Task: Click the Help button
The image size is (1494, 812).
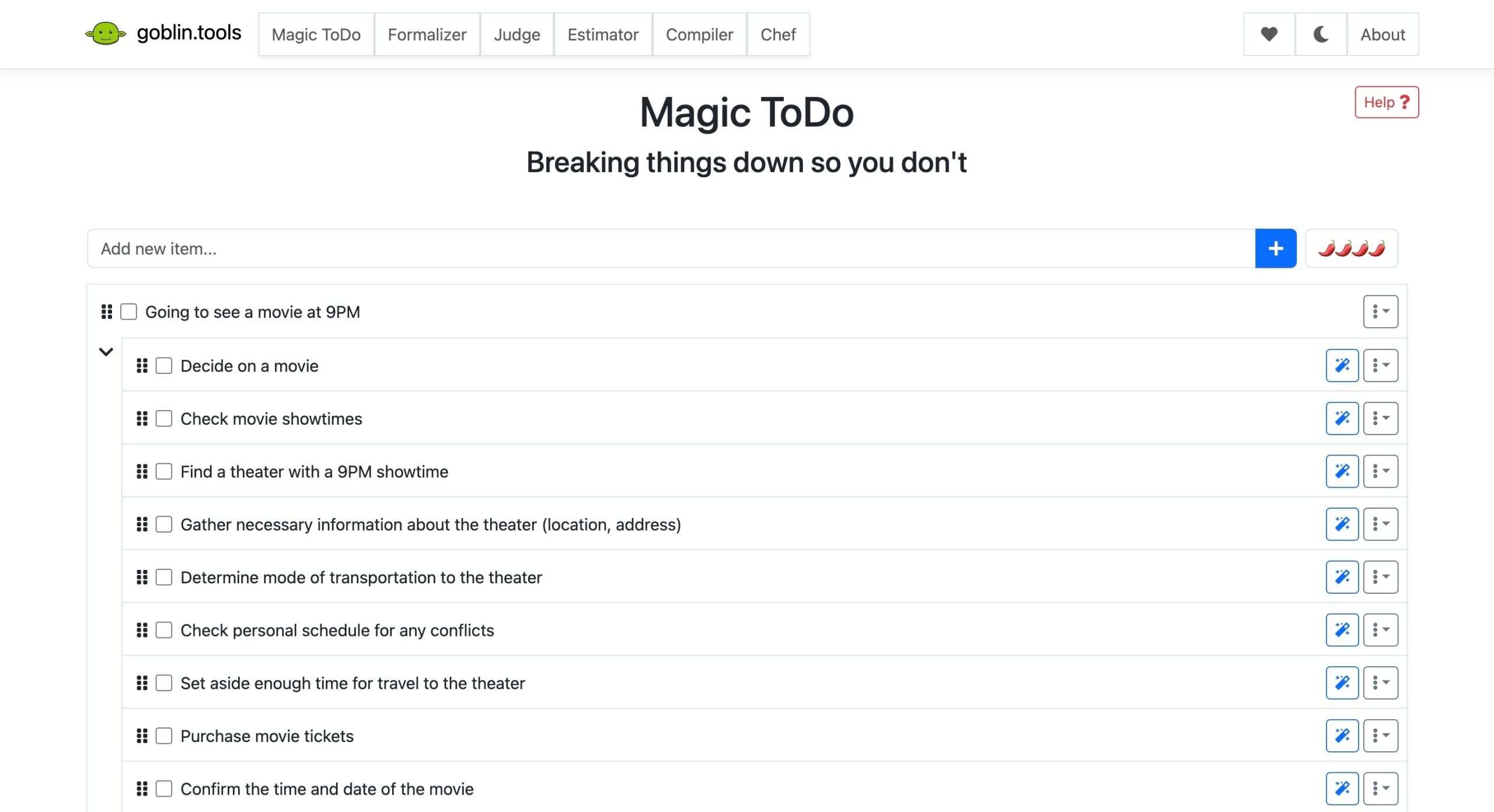Action: [x=1386, y=102]
